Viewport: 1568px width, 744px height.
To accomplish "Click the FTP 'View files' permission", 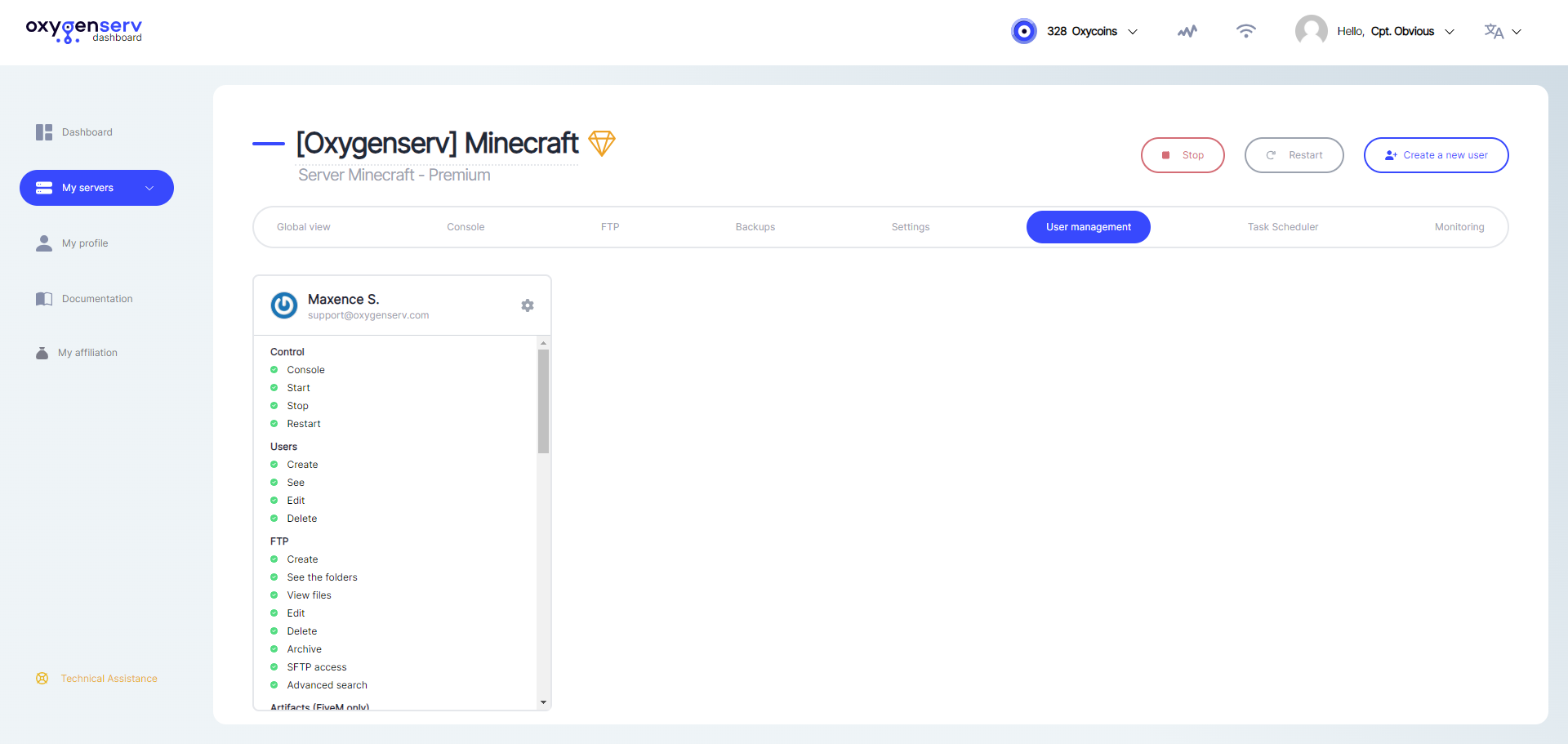I will [309, 595].
